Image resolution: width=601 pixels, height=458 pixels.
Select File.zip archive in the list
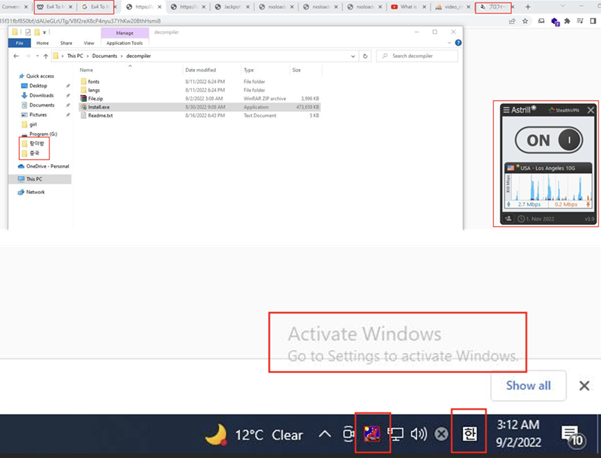click(96, 98)
